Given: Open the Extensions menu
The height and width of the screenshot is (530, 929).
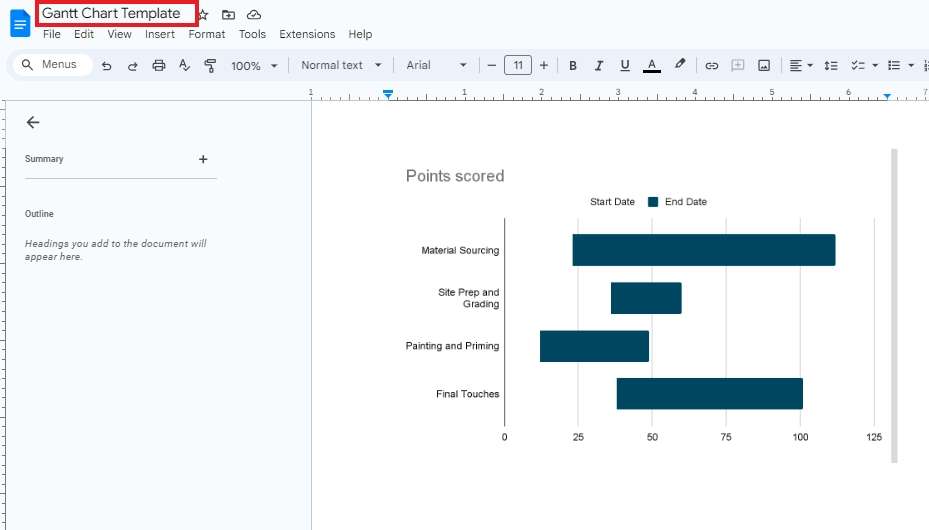Looking at the screenshot, I should pyautogui.click(x=307, y=34).
